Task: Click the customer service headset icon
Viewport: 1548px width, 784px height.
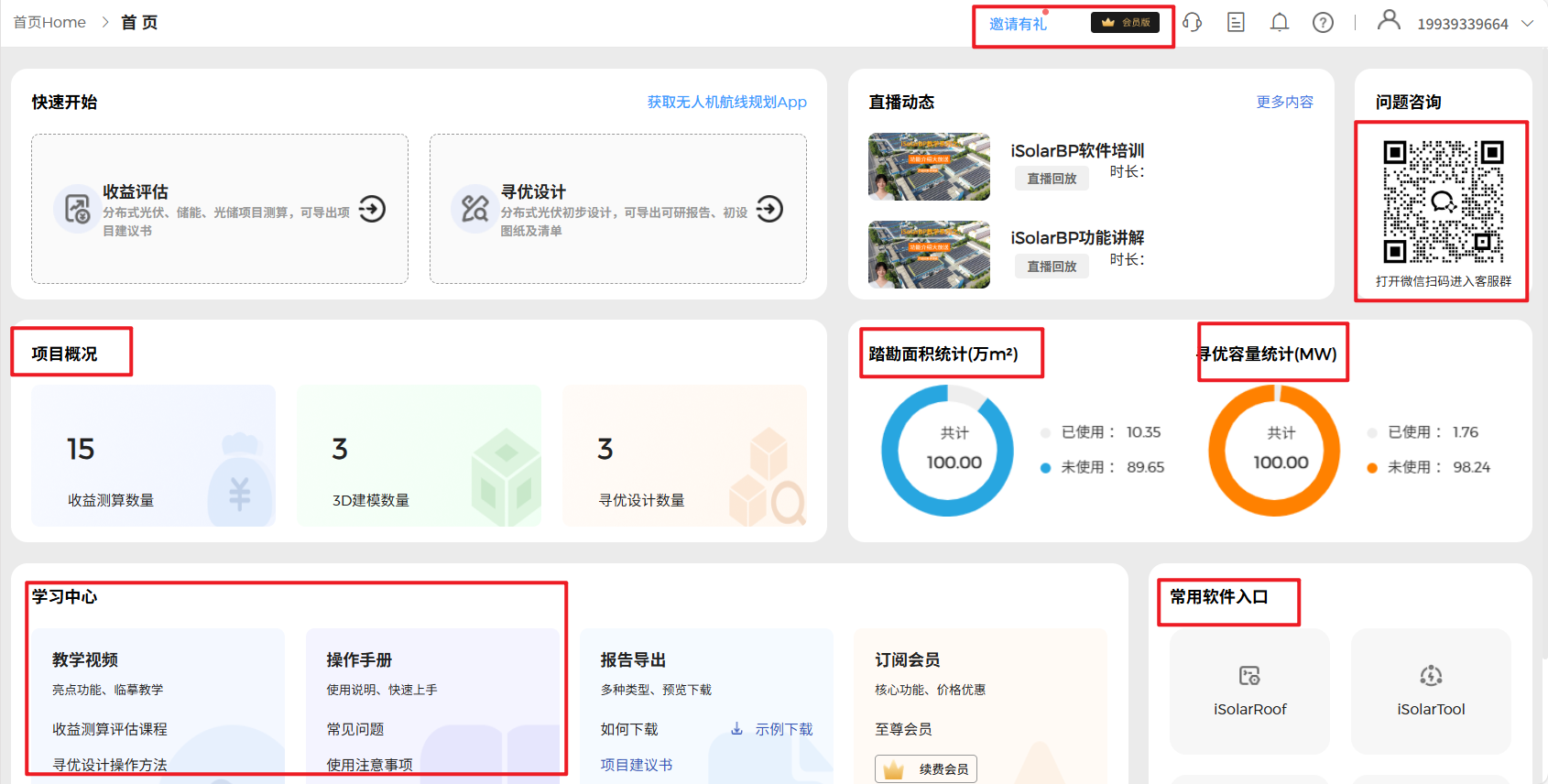Action: (1192, 22)
